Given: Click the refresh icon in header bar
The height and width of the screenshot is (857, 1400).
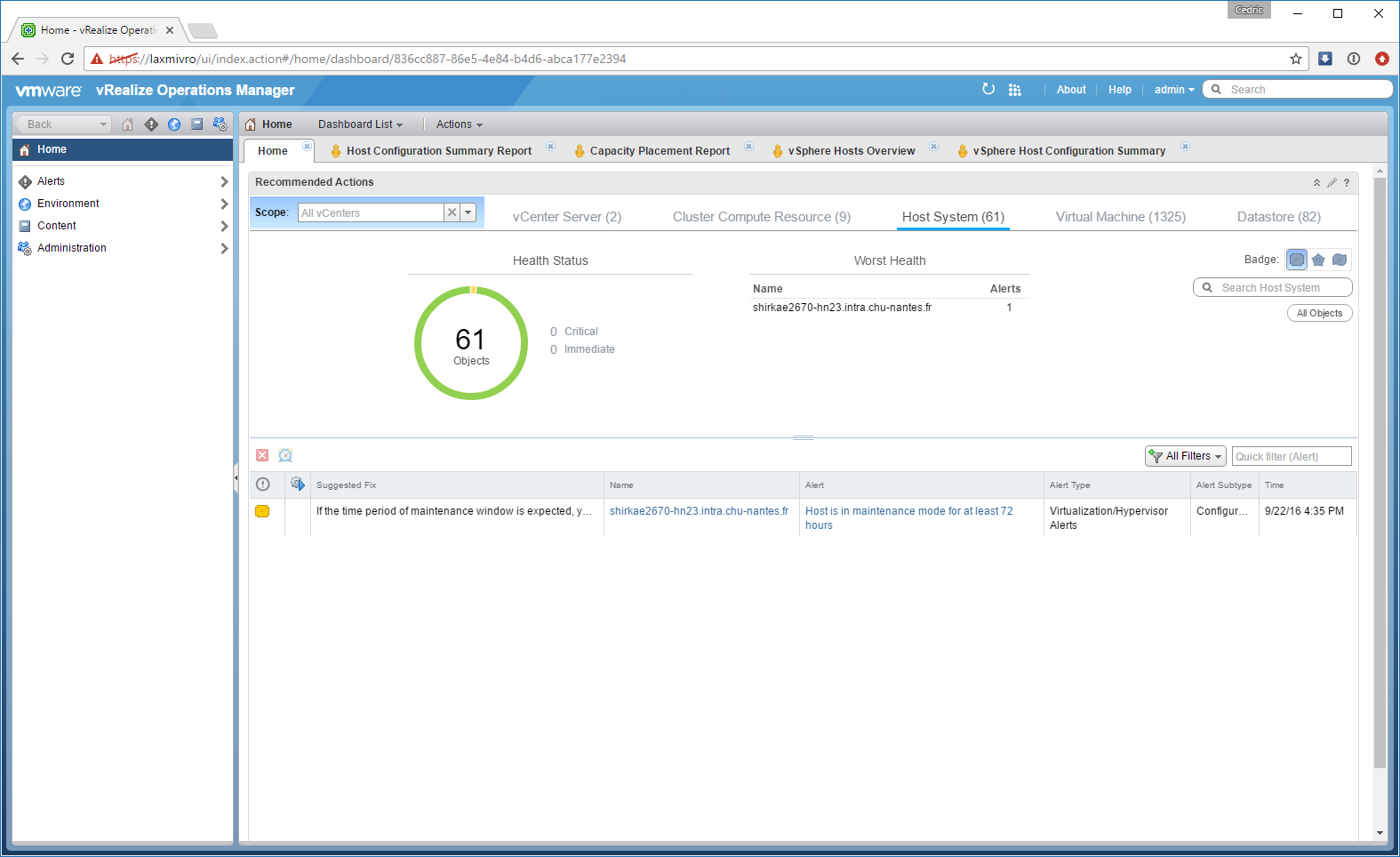Looking at the screenshot, I should [988, 90].
